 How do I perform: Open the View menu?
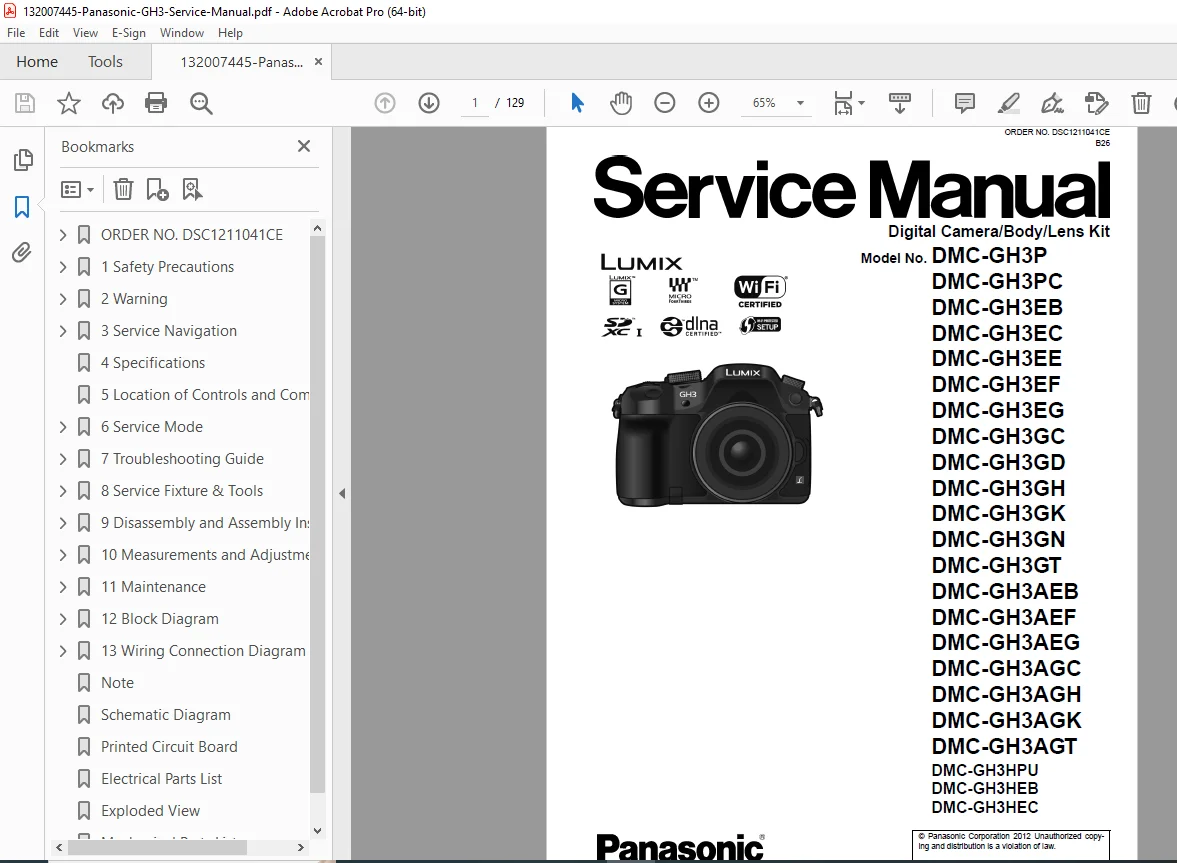pyautogui.click(x=85, y=33)
